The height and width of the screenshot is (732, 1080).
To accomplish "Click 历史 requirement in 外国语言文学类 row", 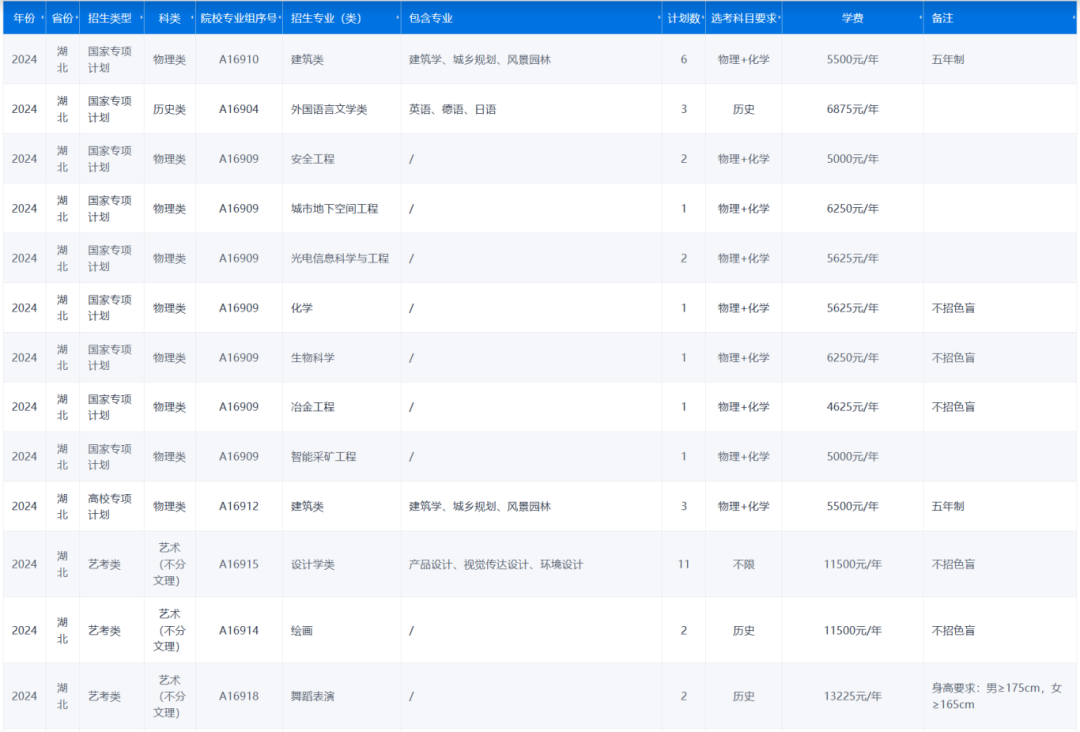I will coord(744,109).
